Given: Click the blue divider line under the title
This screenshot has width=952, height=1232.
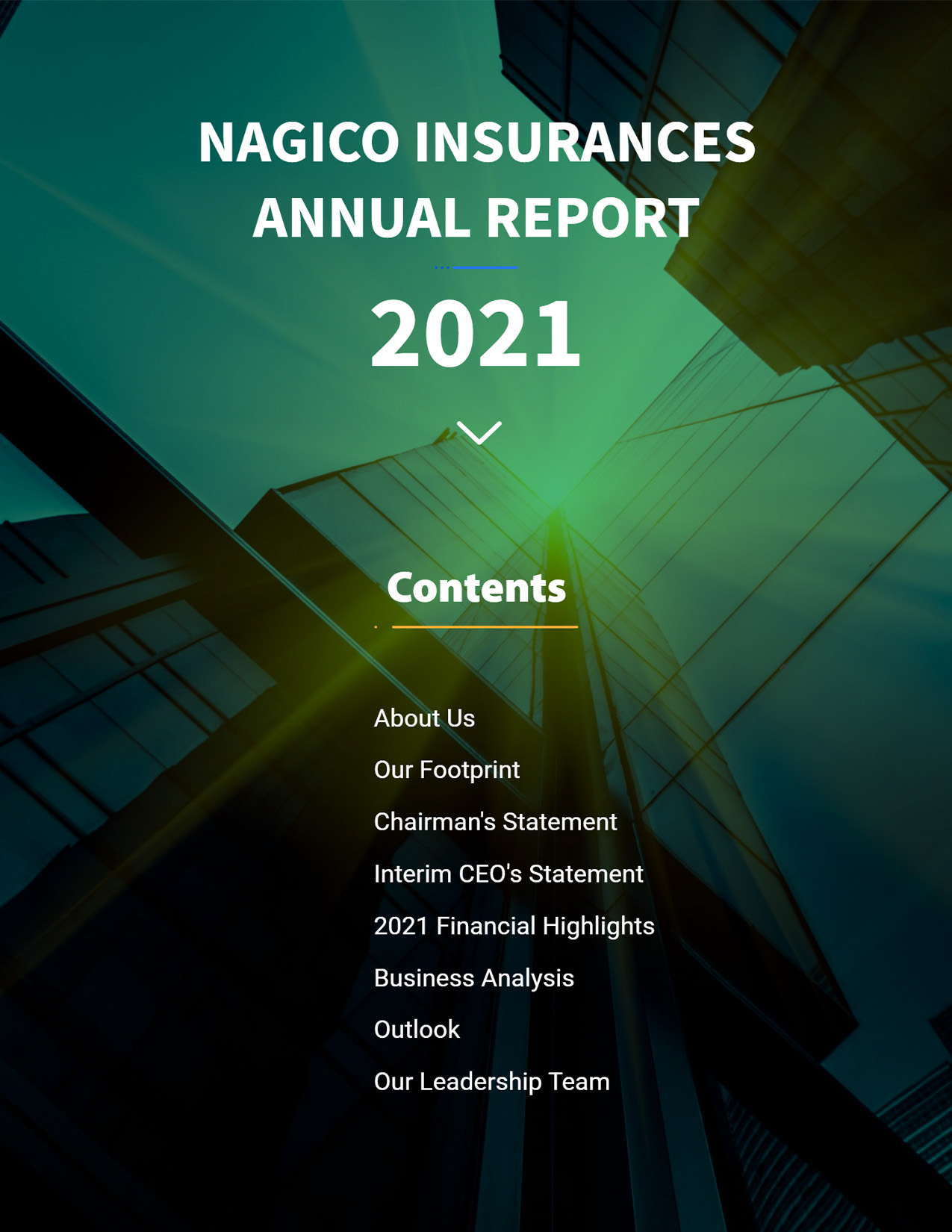Looking at the screenshot, I should pos(485,267).
